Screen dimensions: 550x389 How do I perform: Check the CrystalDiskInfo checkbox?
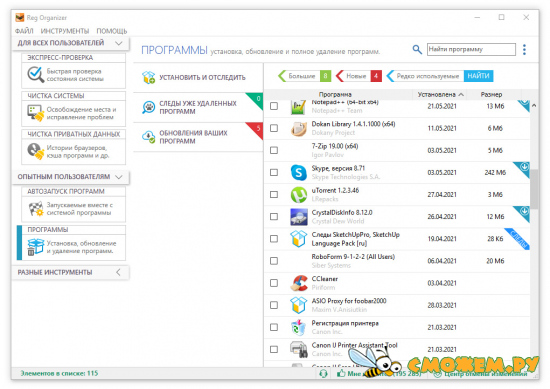click(274, 217)
